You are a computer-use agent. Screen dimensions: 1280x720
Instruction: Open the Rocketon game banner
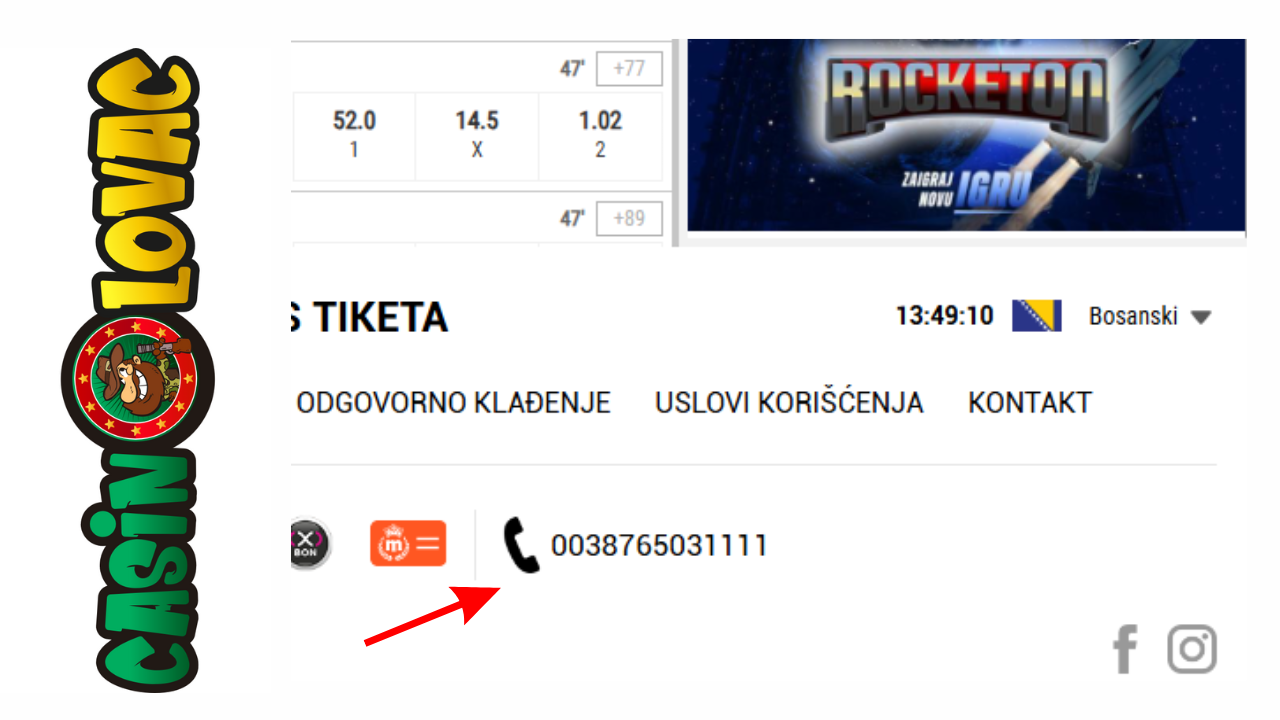tap(966, 135)
